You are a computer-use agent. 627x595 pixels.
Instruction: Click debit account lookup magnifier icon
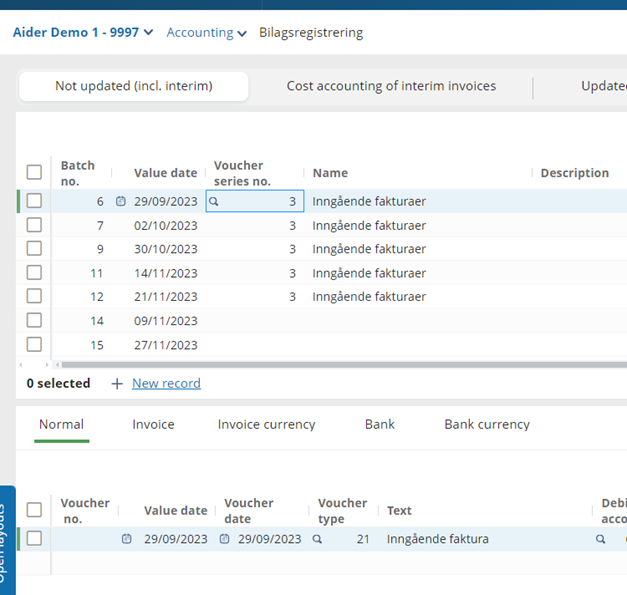coord(601,539)
